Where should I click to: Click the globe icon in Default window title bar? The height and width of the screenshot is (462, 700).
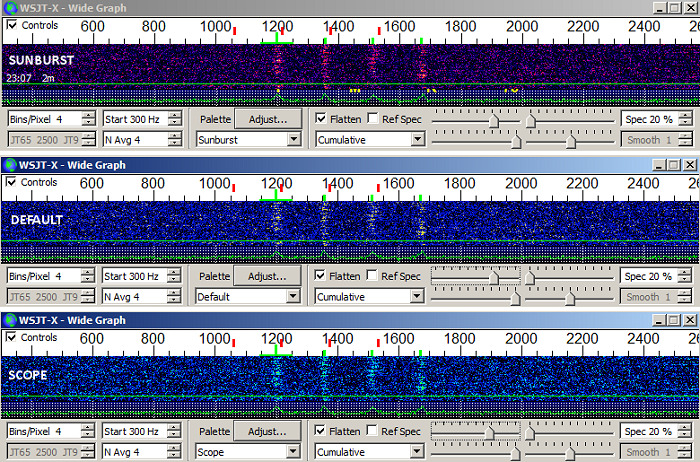pos(9,165)
